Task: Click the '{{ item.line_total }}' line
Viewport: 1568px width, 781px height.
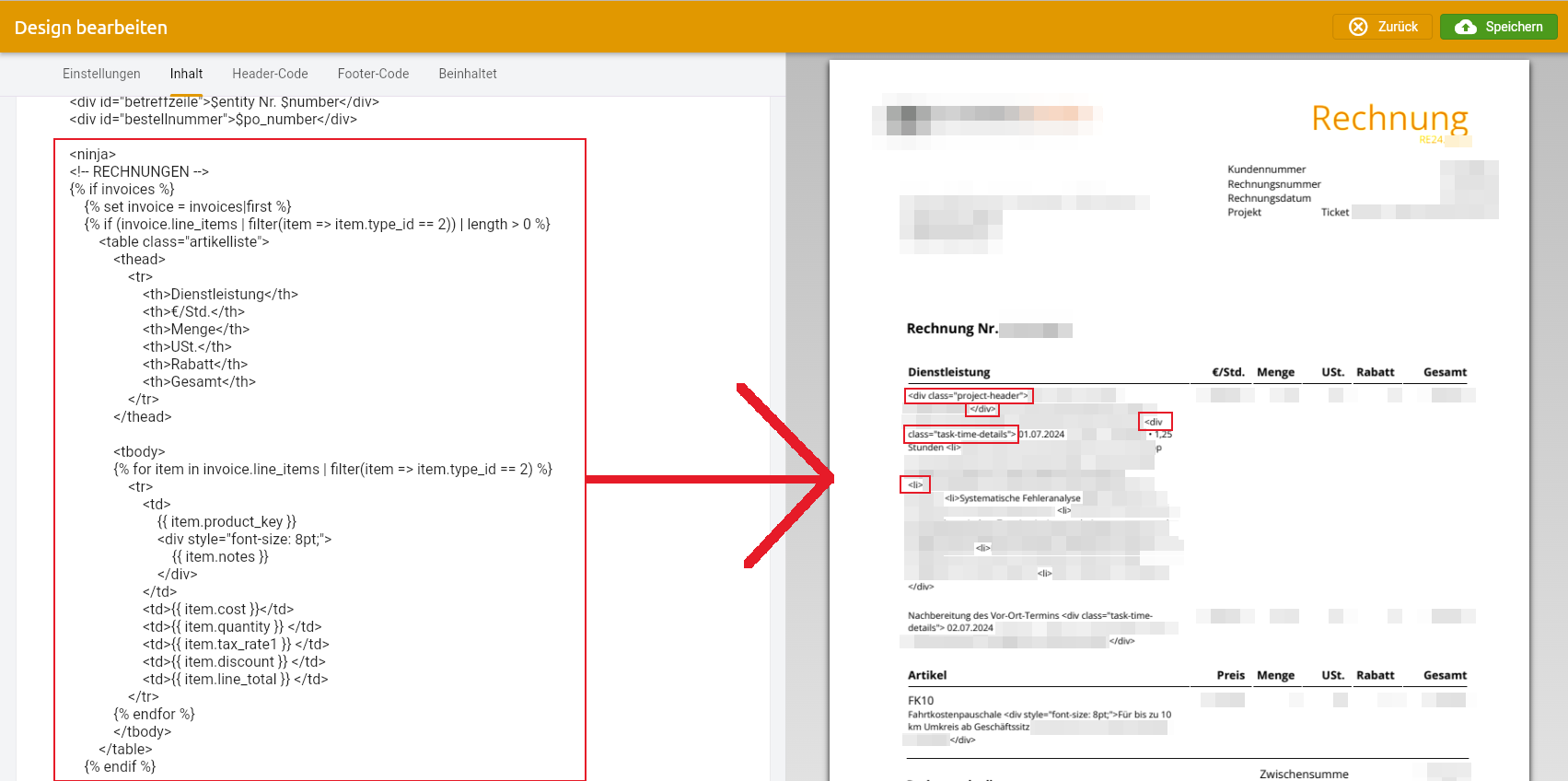Action: pos(236,680)
